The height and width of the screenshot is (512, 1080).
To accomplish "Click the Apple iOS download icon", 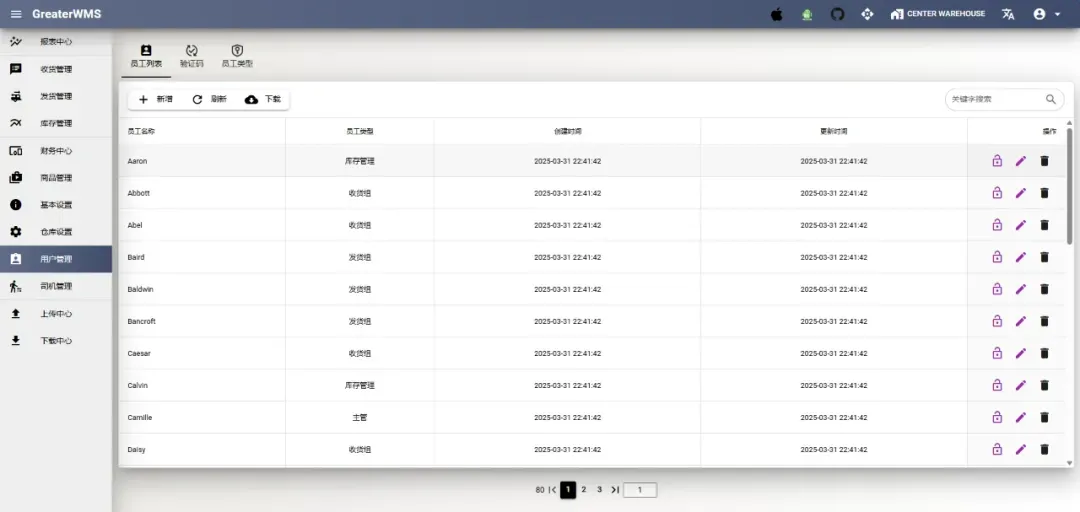I will tap(777, 14).
